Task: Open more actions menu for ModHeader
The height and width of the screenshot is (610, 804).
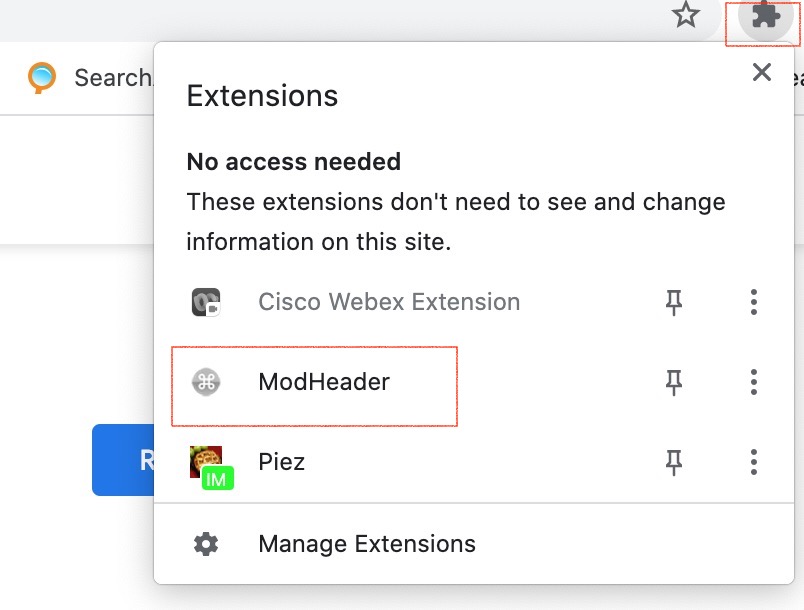Action: click(753, 382)
